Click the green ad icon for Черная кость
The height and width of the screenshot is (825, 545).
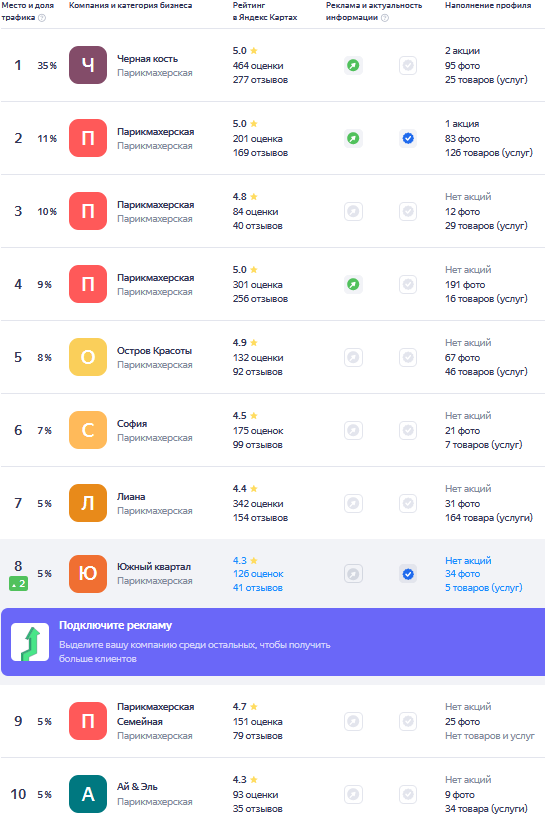[x=353, y=65]
